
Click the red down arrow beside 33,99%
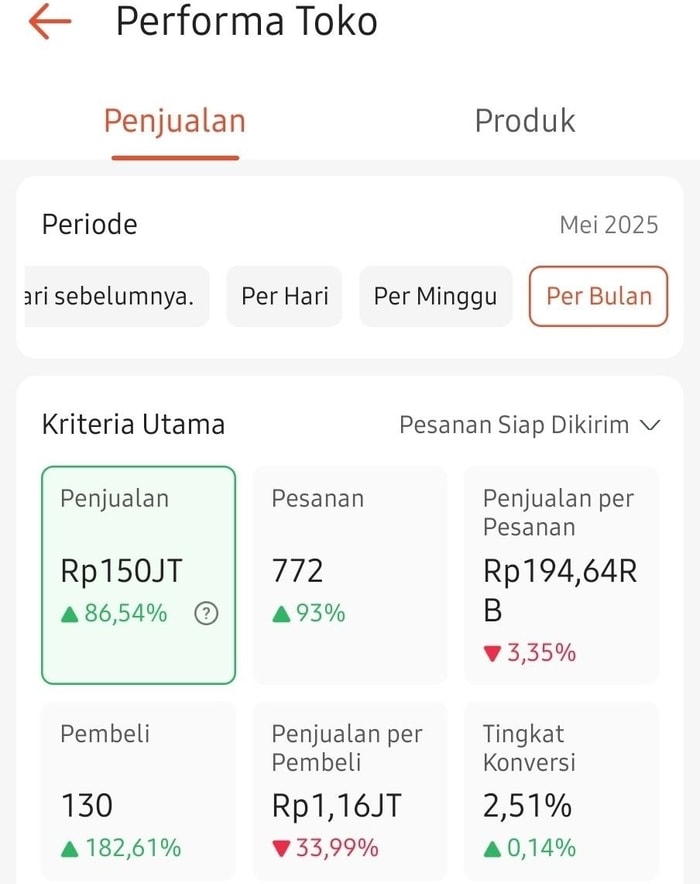click(281, 849)
